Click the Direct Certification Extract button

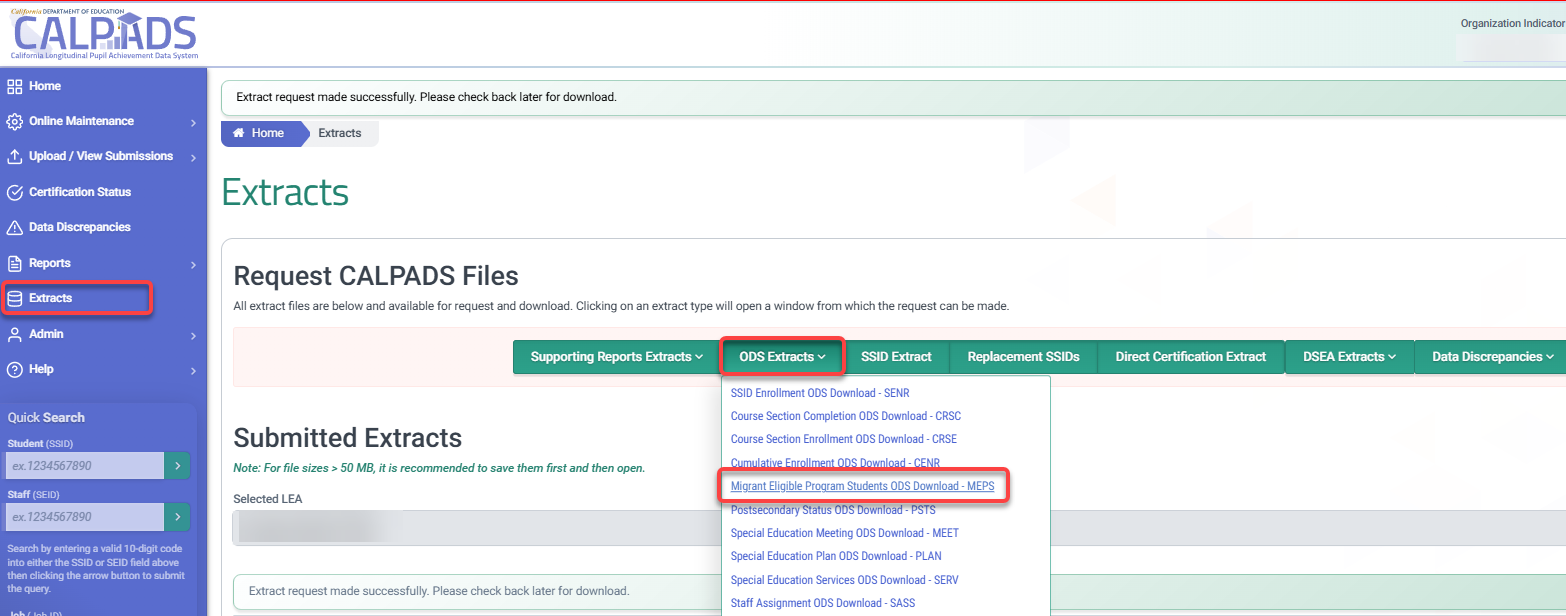1191,357
